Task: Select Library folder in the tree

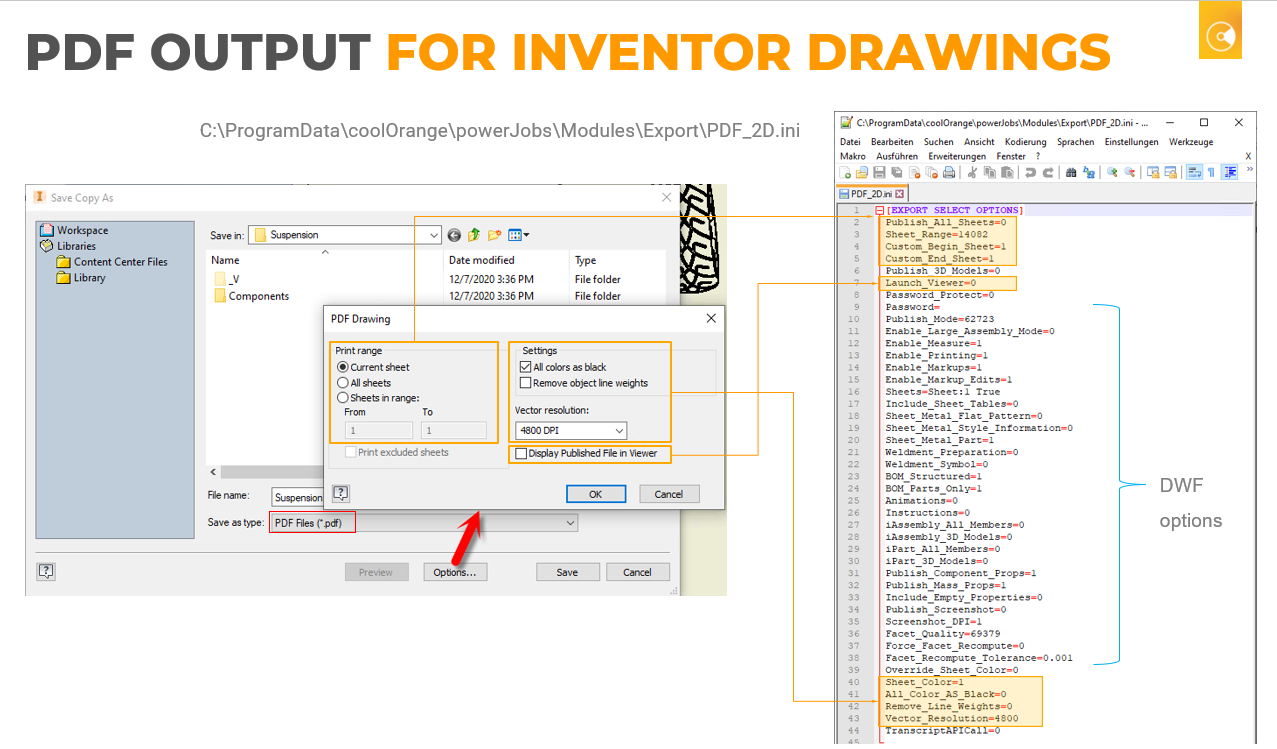Action: coord(81,278)
